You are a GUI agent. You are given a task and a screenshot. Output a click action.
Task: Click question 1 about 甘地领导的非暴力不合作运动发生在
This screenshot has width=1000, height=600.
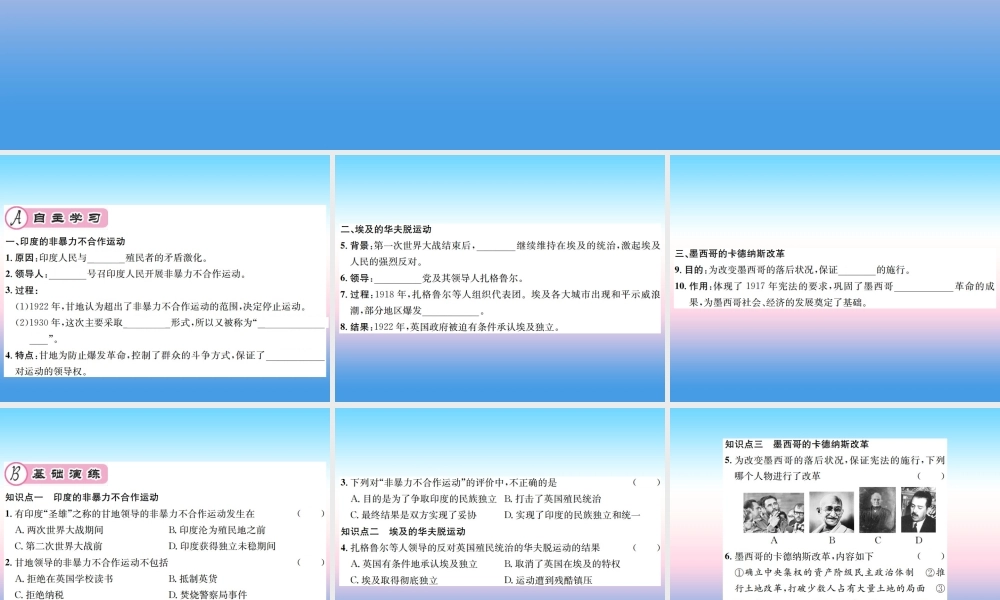point(130,513)
